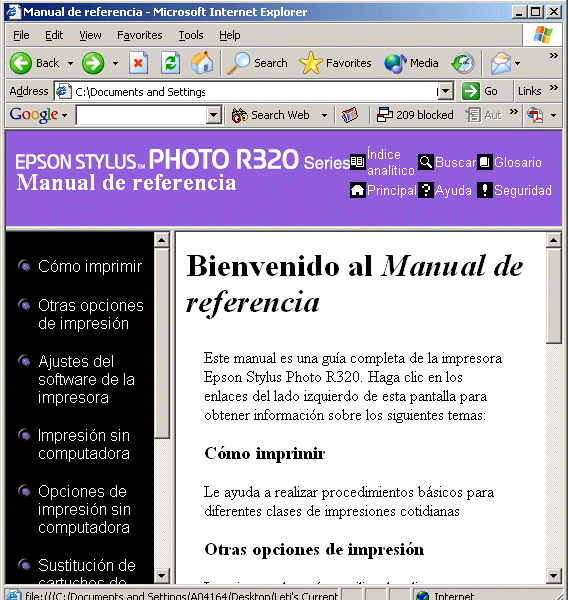568x600 pixels.
Task: Open the File menu
Action: pyautogui.click(x=21, y=35)
